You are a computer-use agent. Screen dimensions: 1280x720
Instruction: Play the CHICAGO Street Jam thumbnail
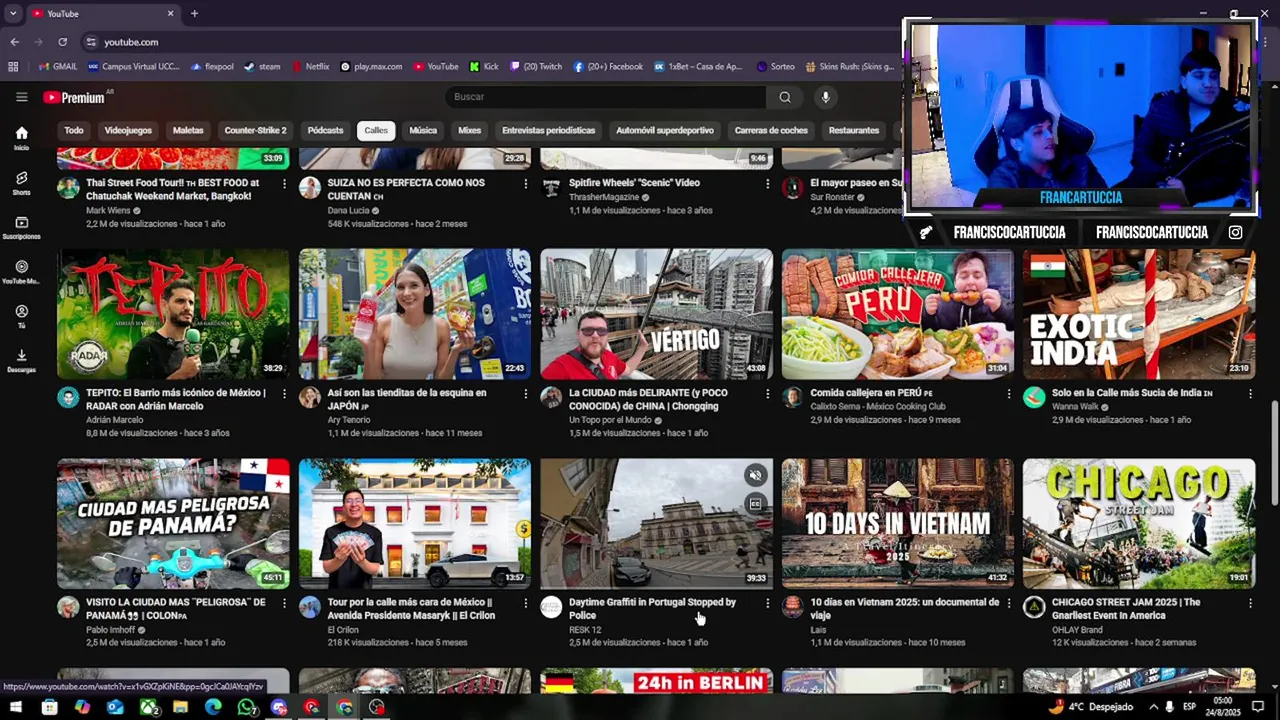[1139, 523]
